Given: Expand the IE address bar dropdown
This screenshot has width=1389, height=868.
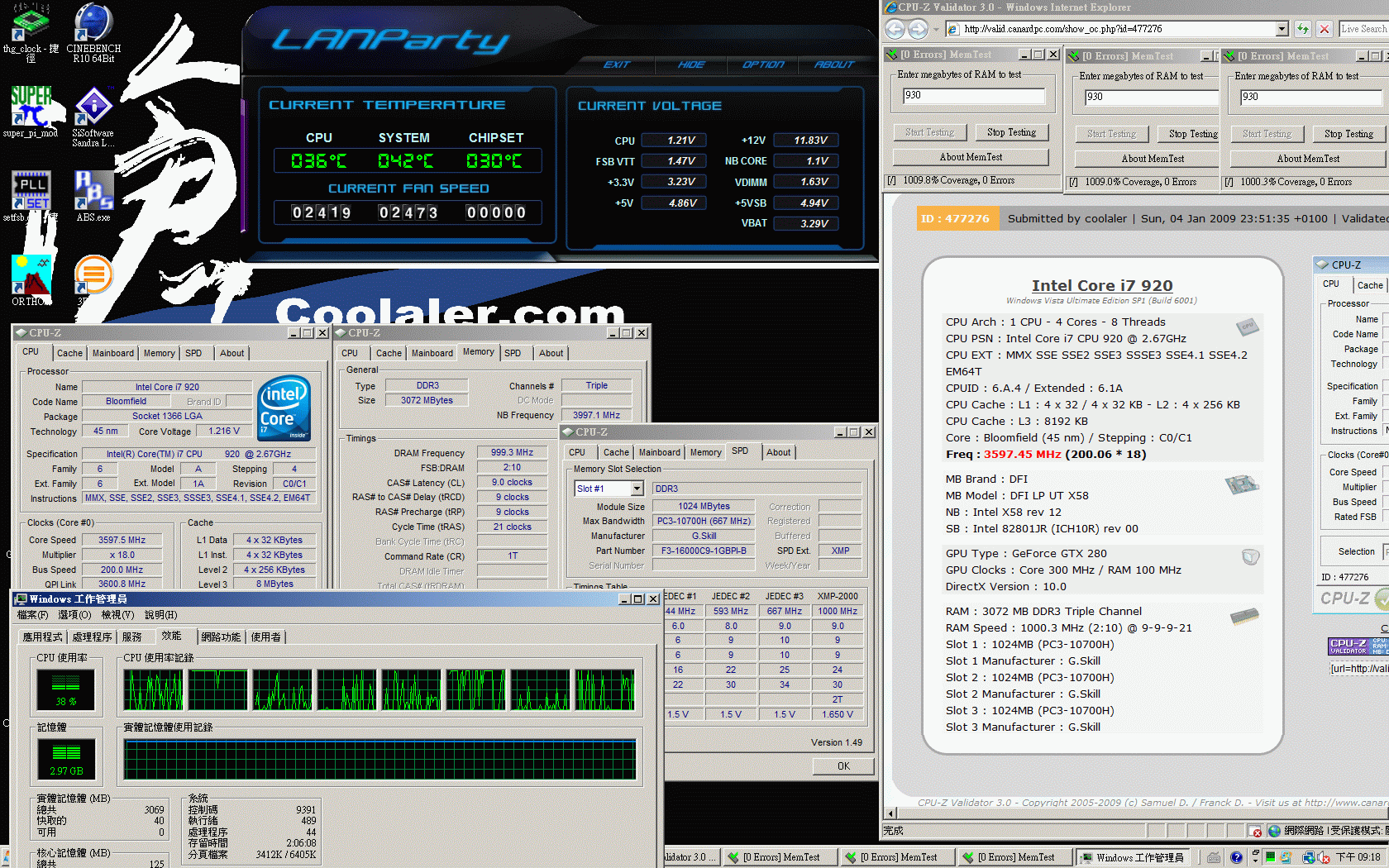Looking at the screenshot, I should tap(1282, 29).
